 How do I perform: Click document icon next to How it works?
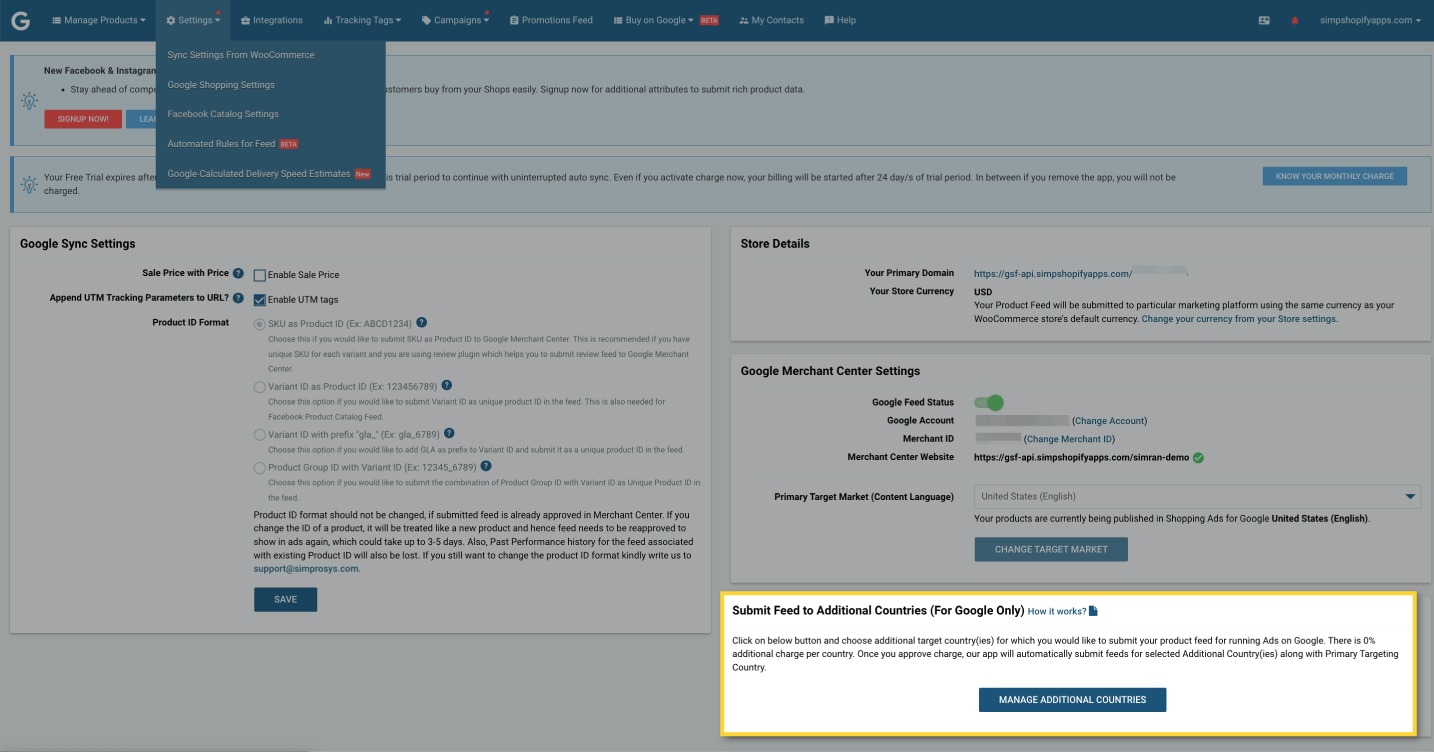(x=1094, y=611)
